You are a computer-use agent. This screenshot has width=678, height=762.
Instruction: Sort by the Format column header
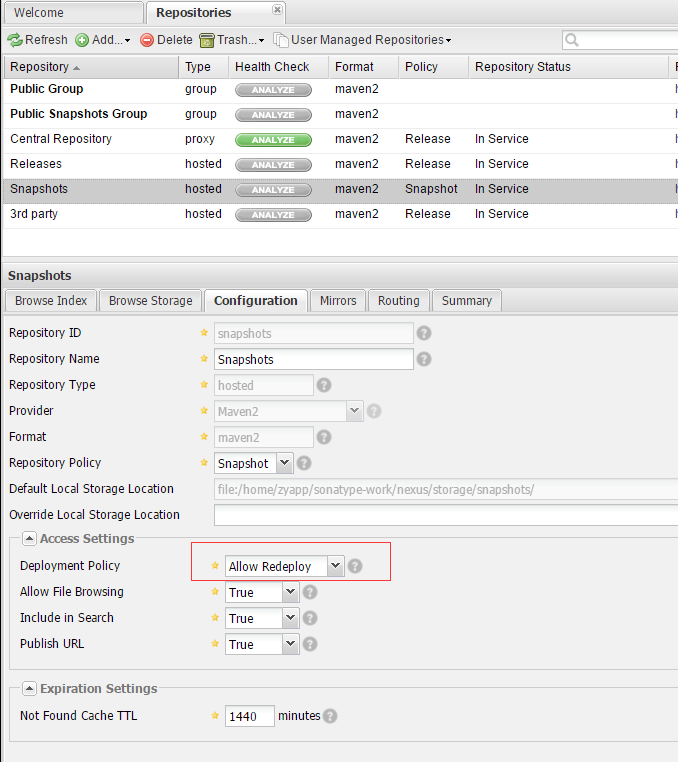click(364, 67)
